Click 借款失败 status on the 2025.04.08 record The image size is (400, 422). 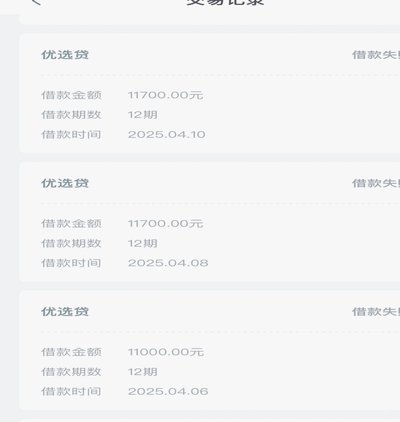coord(376,183)
